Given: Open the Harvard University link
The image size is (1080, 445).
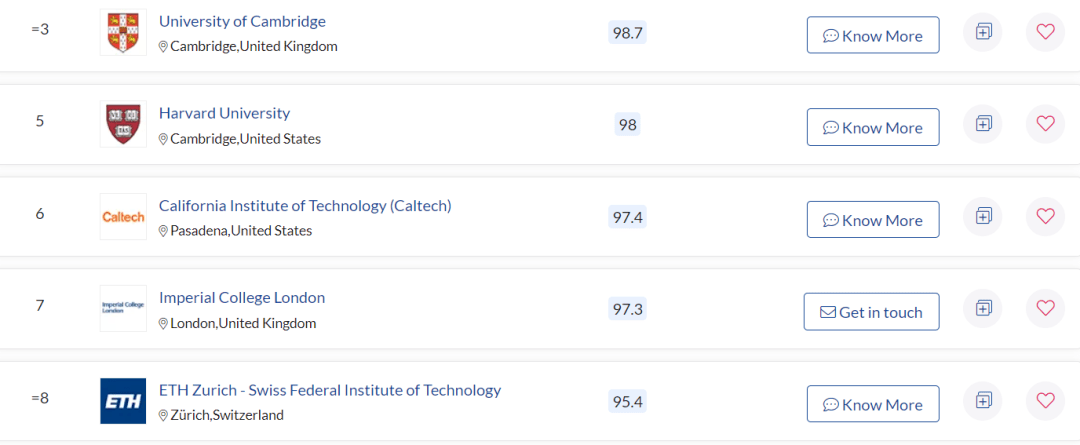Looking at the screenshot, I should coord(225,113).
